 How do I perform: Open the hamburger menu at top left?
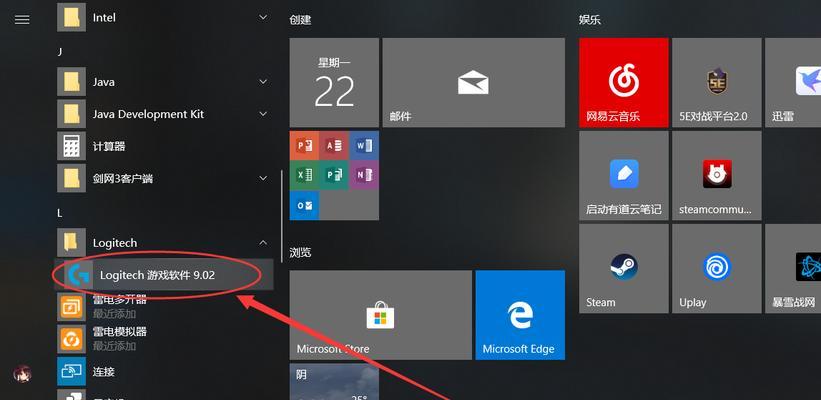coord(22,20)
